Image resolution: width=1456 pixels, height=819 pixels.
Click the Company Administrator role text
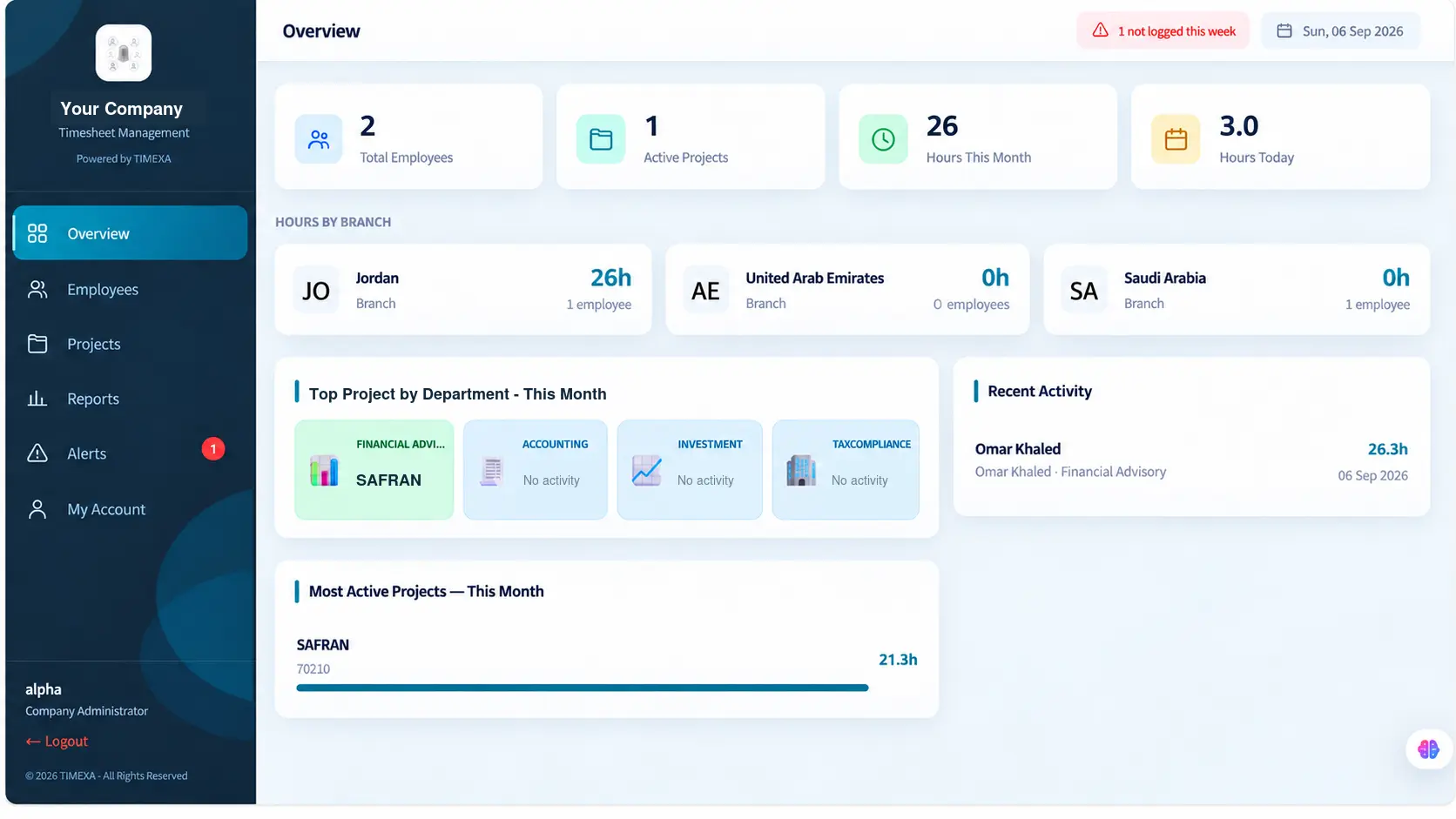tap(87, 711)
